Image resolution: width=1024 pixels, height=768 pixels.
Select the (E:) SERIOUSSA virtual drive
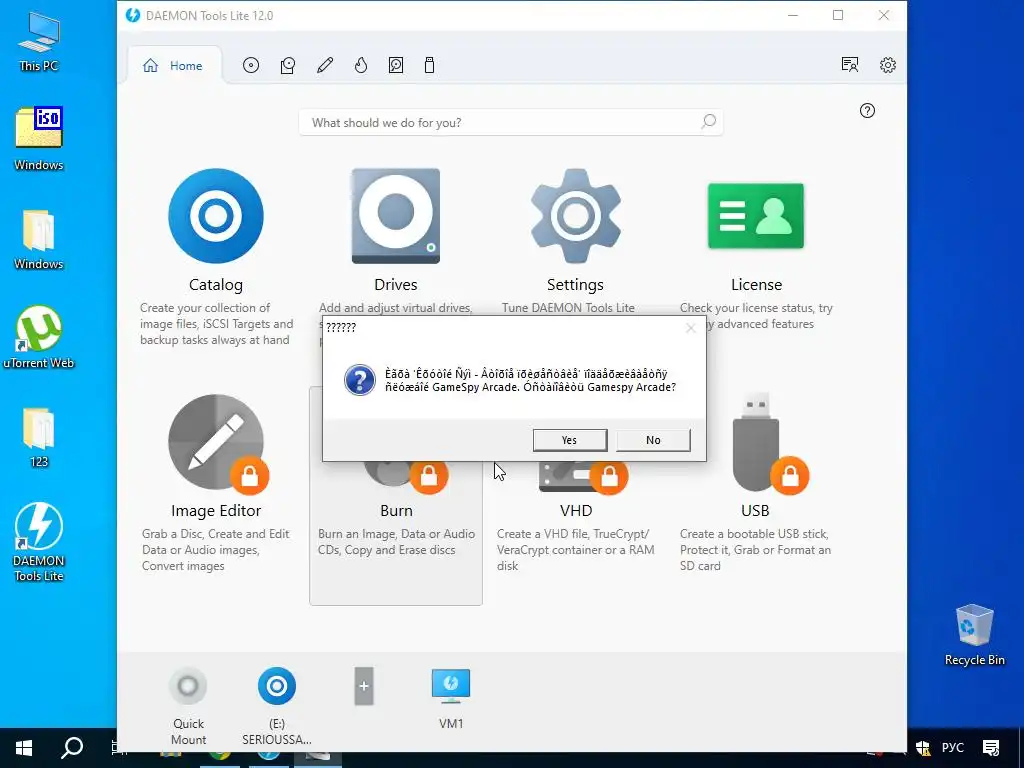tap(277, 686)
